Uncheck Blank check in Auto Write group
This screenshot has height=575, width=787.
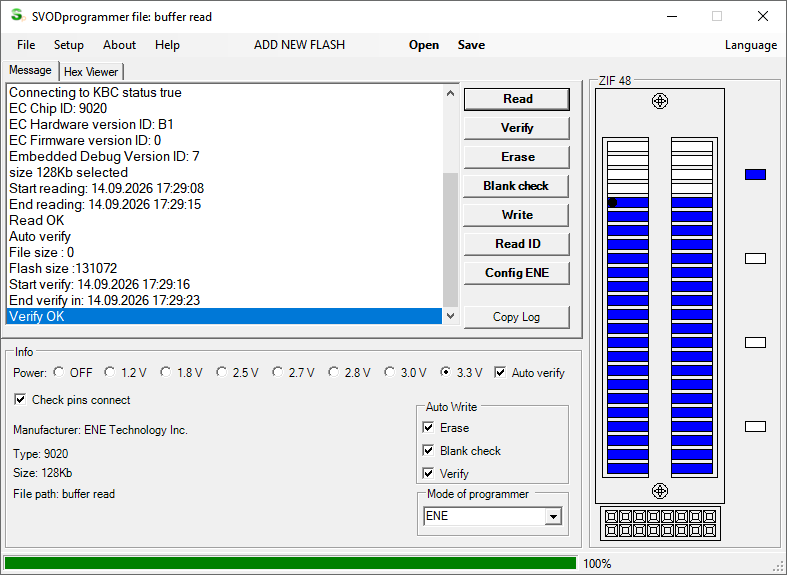tap(428, 451)
